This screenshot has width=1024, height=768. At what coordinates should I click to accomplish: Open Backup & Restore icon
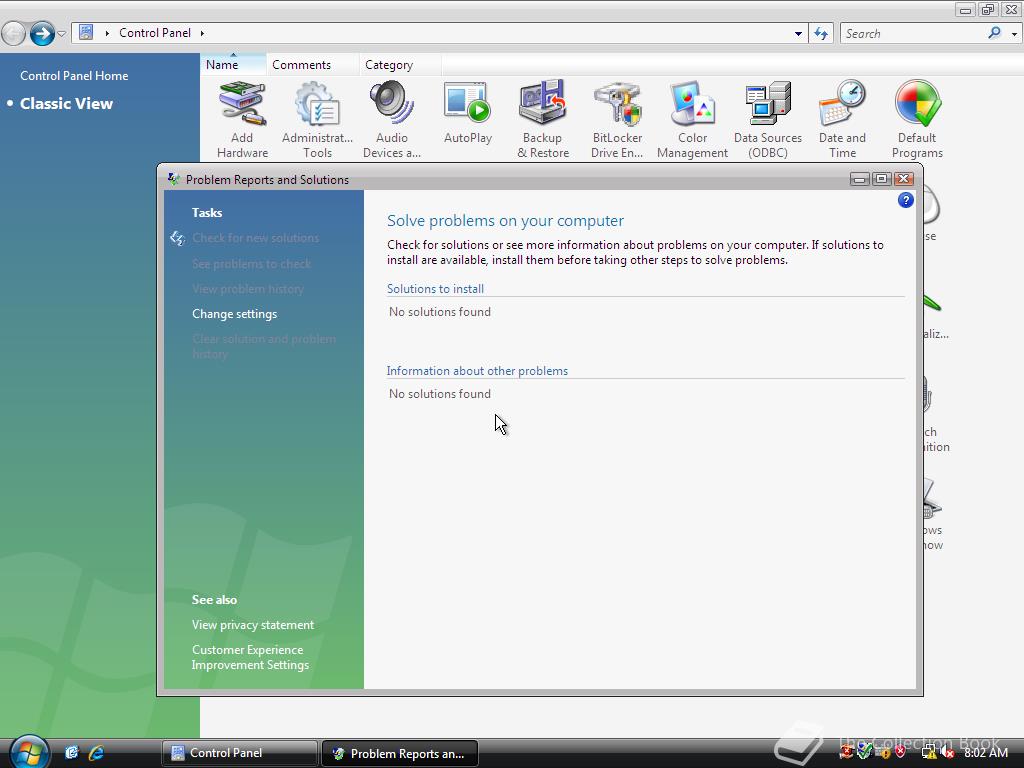[x=543, y=120]
